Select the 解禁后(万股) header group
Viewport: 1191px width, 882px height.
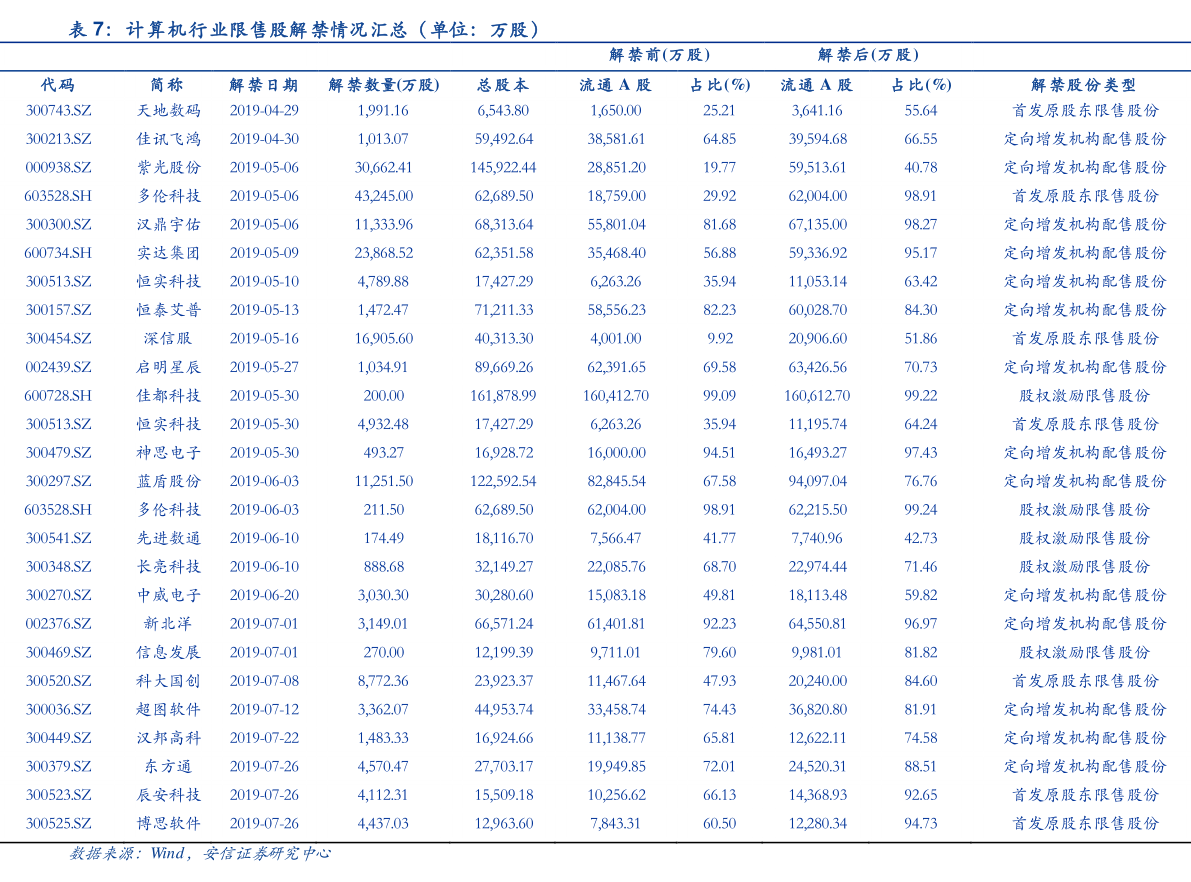pyautogui.click(x=868, y=56)
